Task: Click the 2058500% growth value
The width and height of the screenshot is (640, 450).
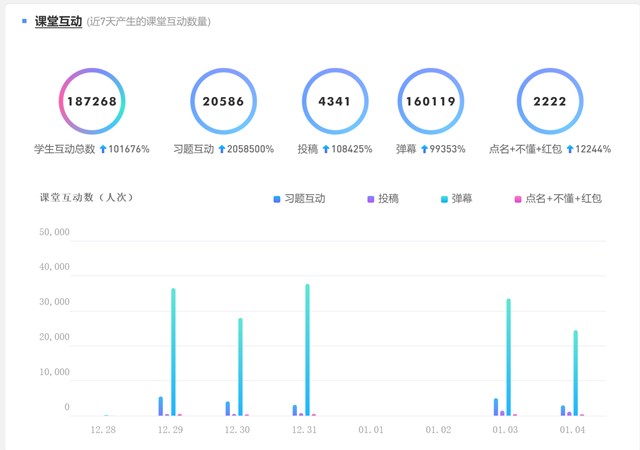Action: (250, 149)
